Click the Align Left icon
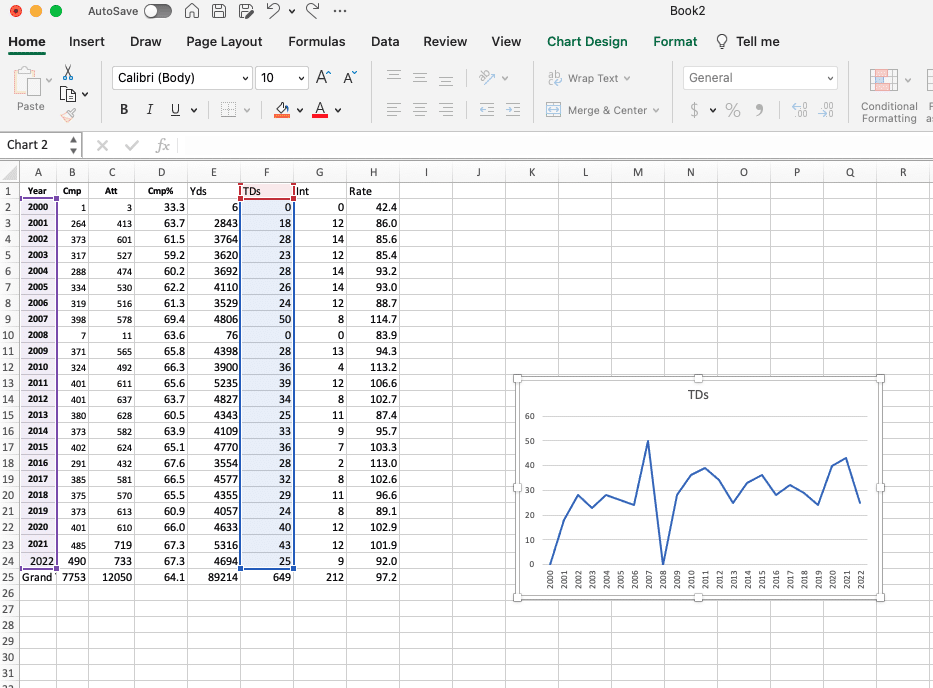This screenshot has height=688, width=933. pos(394,110)
